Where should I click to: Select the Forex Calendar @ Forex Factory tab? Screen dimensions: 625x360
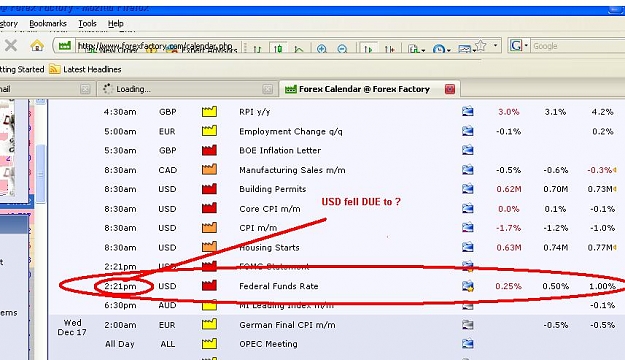click(x=370, y=89)
